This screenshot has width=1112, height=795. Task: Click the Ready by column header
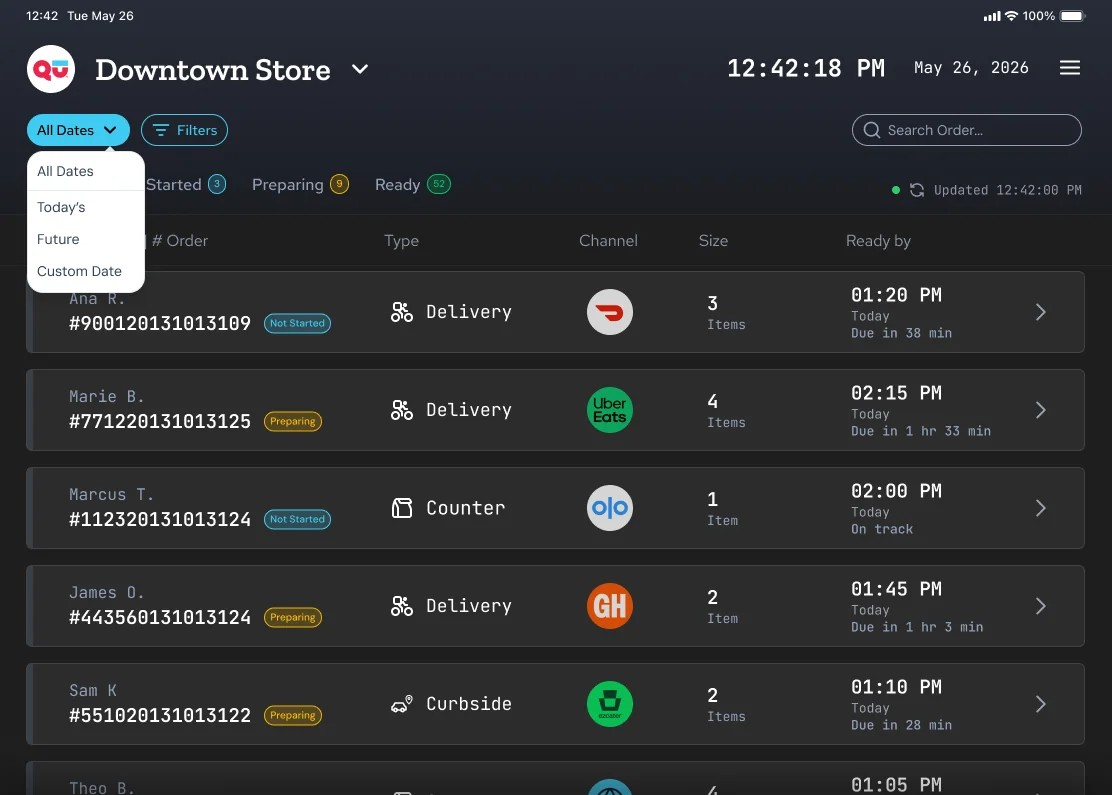pos(878,240)
